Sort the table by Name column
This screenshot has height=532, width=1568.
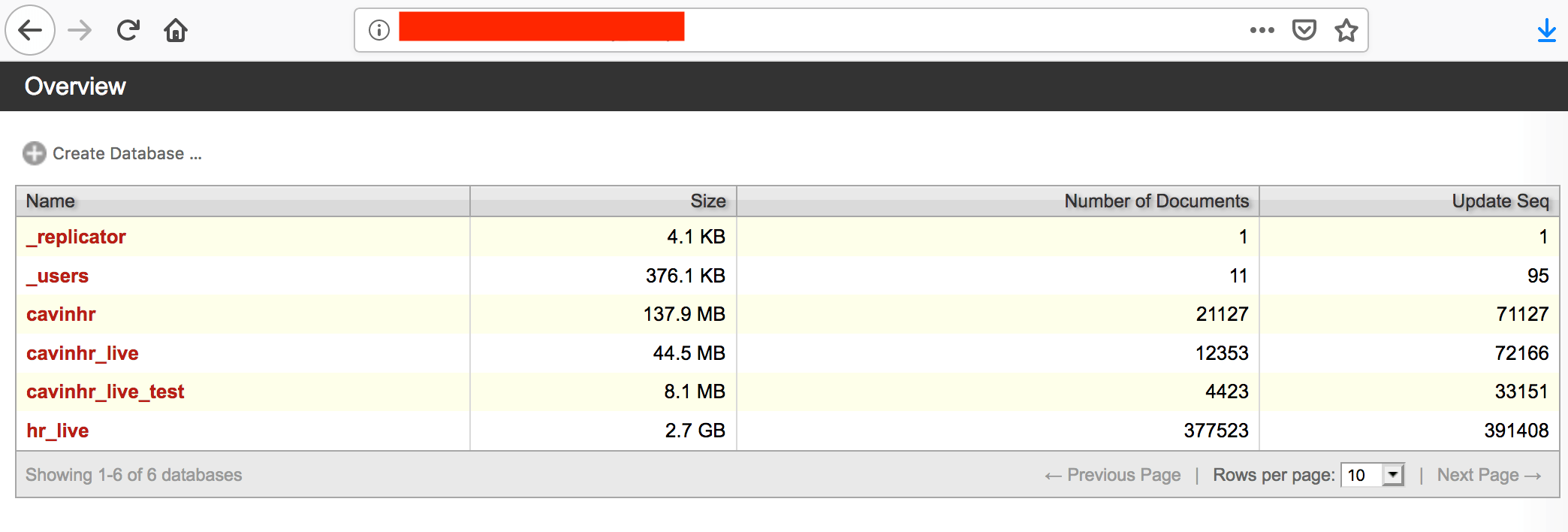coord(50,201)
